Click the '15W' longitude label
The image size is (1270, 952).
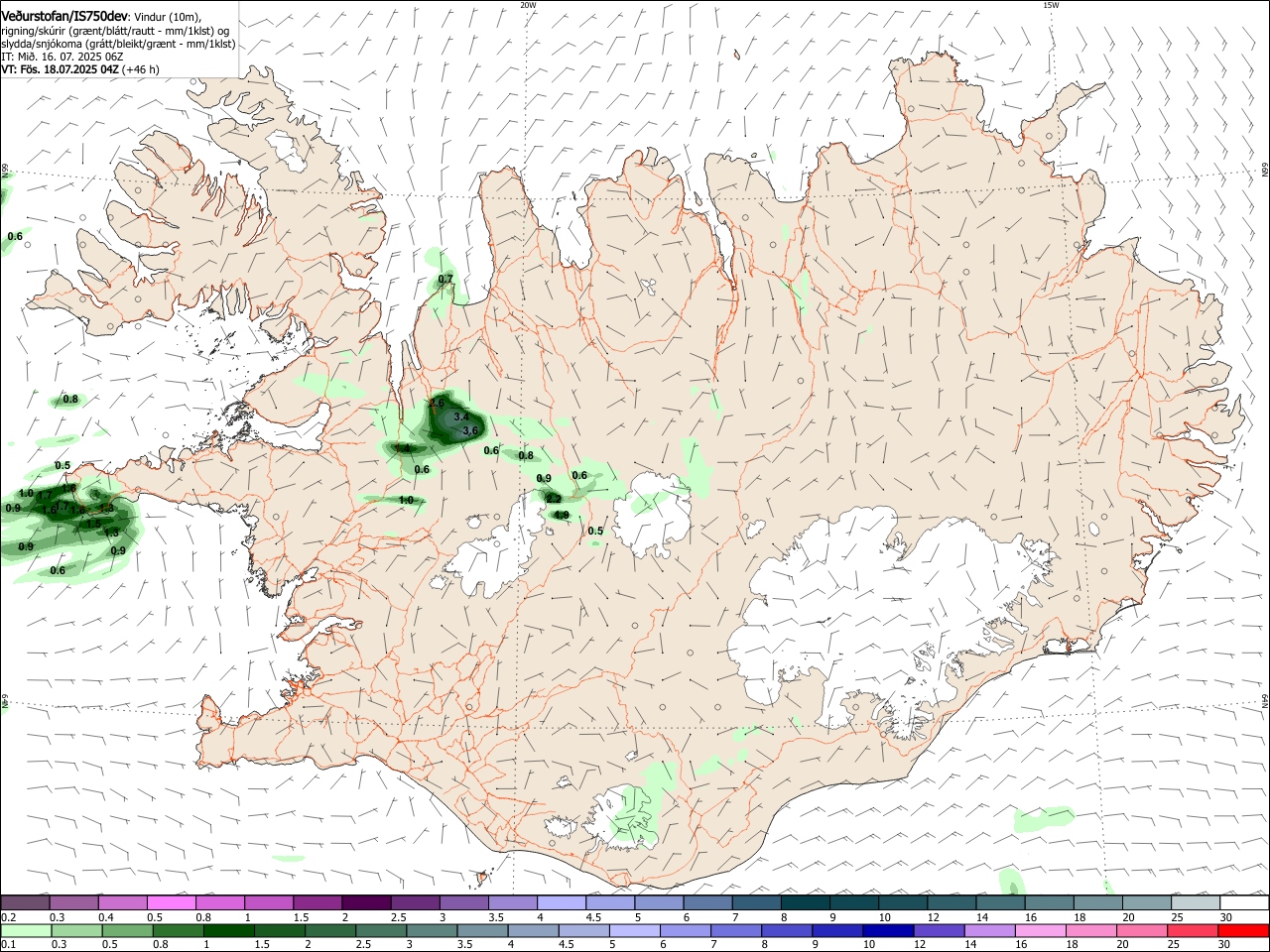tap(1051, 5)
